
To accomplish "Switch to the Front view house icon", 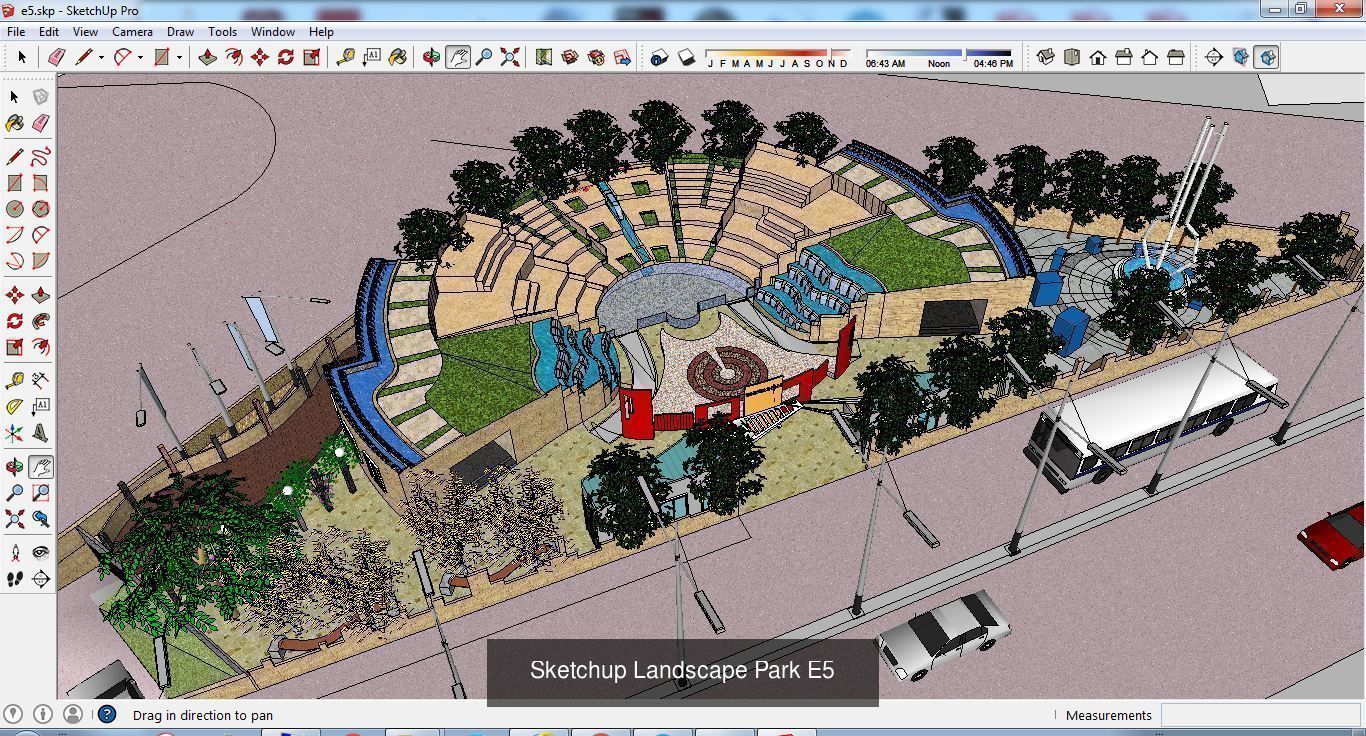I will point(1098,57).
